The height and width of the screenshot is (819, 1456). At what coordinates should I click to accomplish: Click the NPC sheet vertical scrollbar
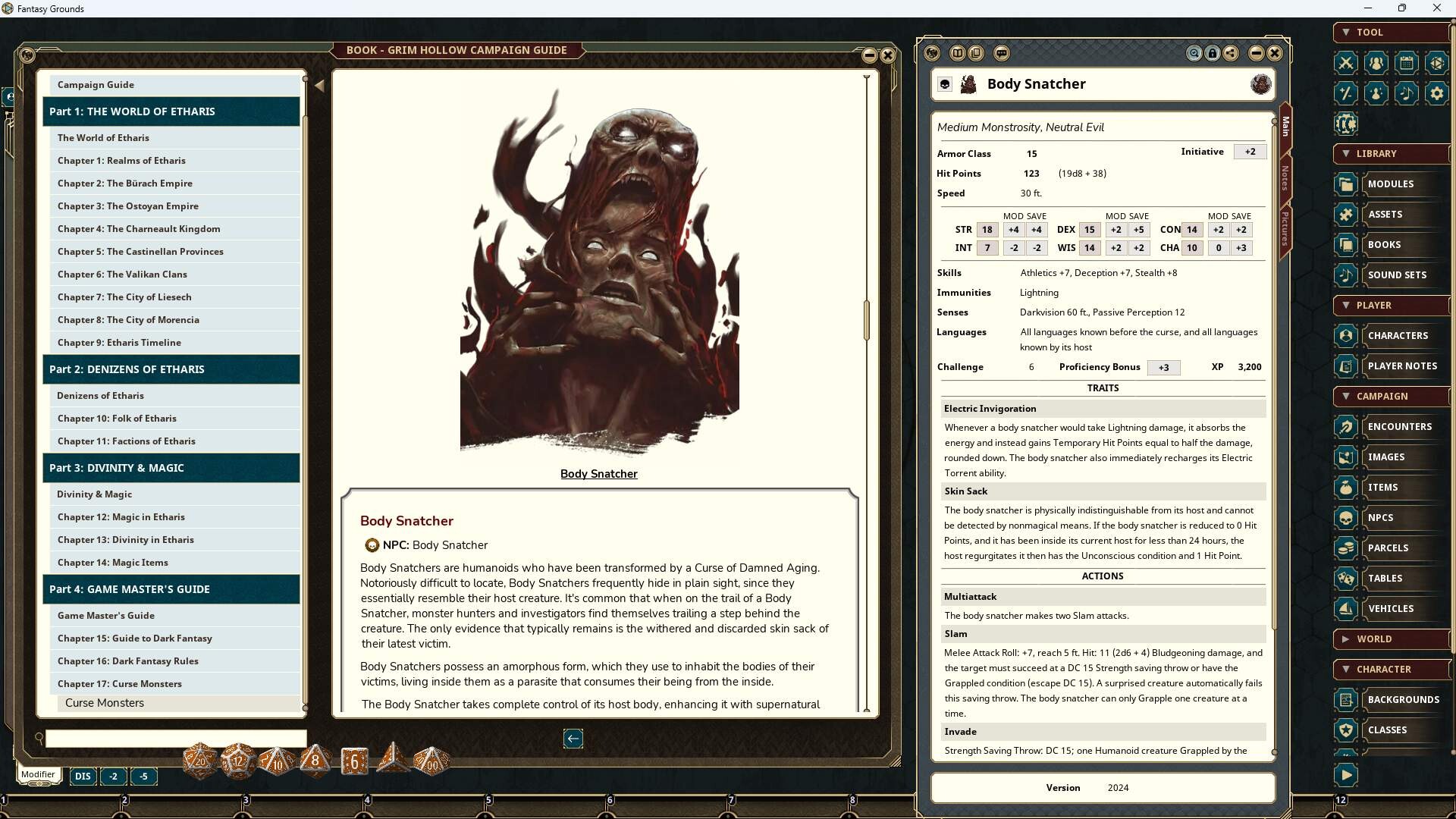[x=1274, y=379]
